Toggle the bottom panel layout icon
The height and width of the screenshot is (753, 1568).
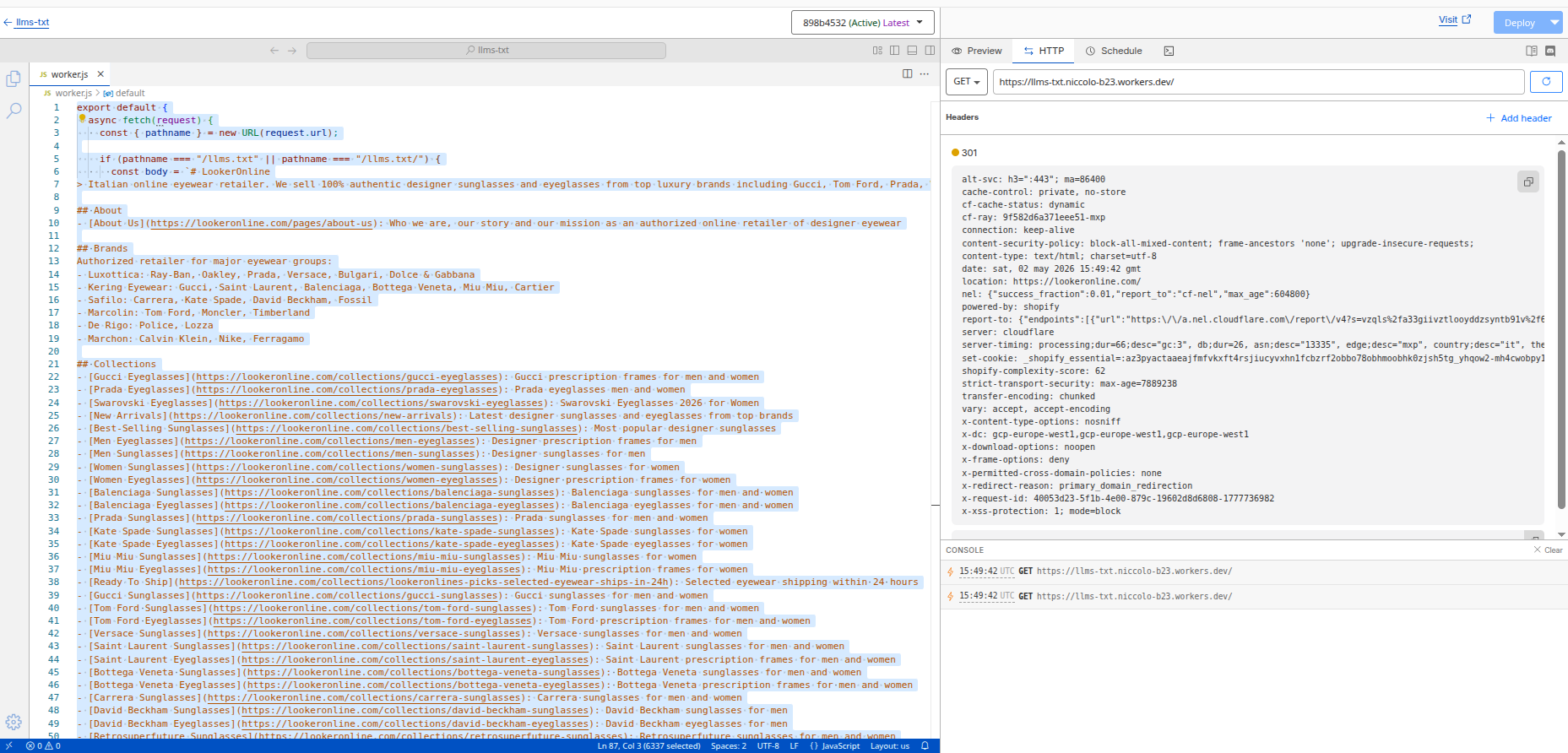(912, 51)
